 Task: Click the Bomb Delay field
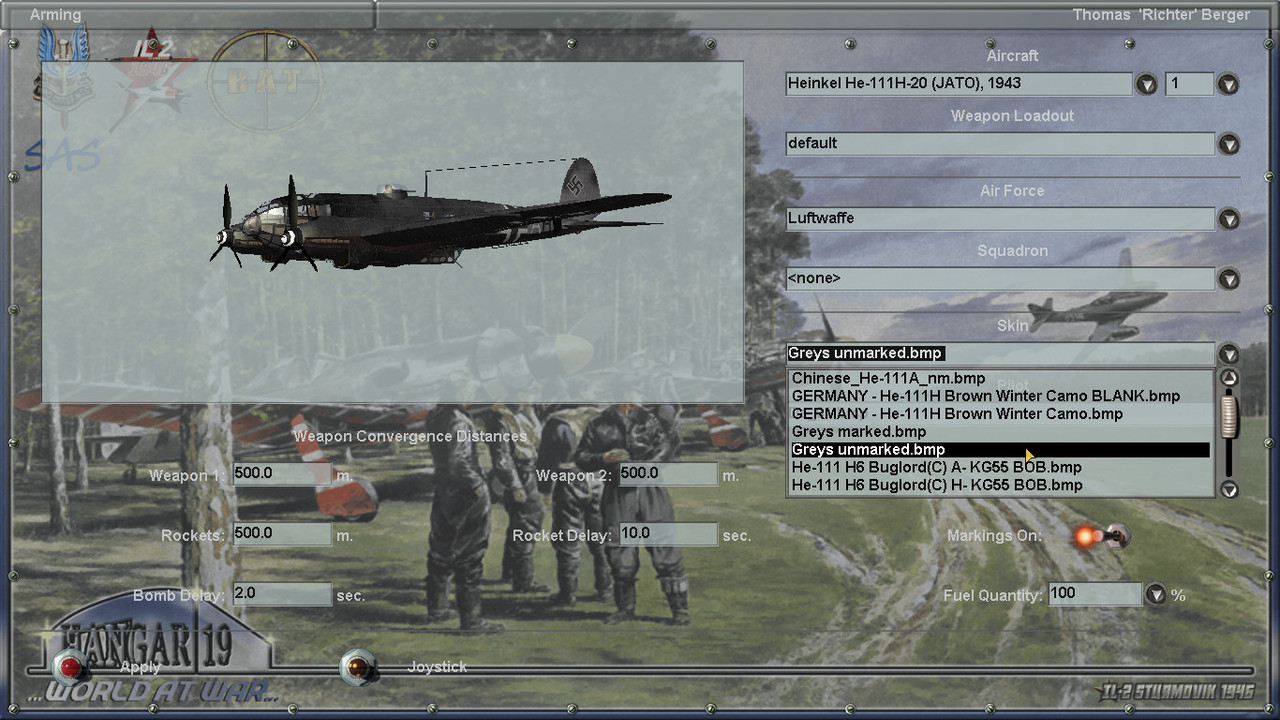(x=282, y=594)
